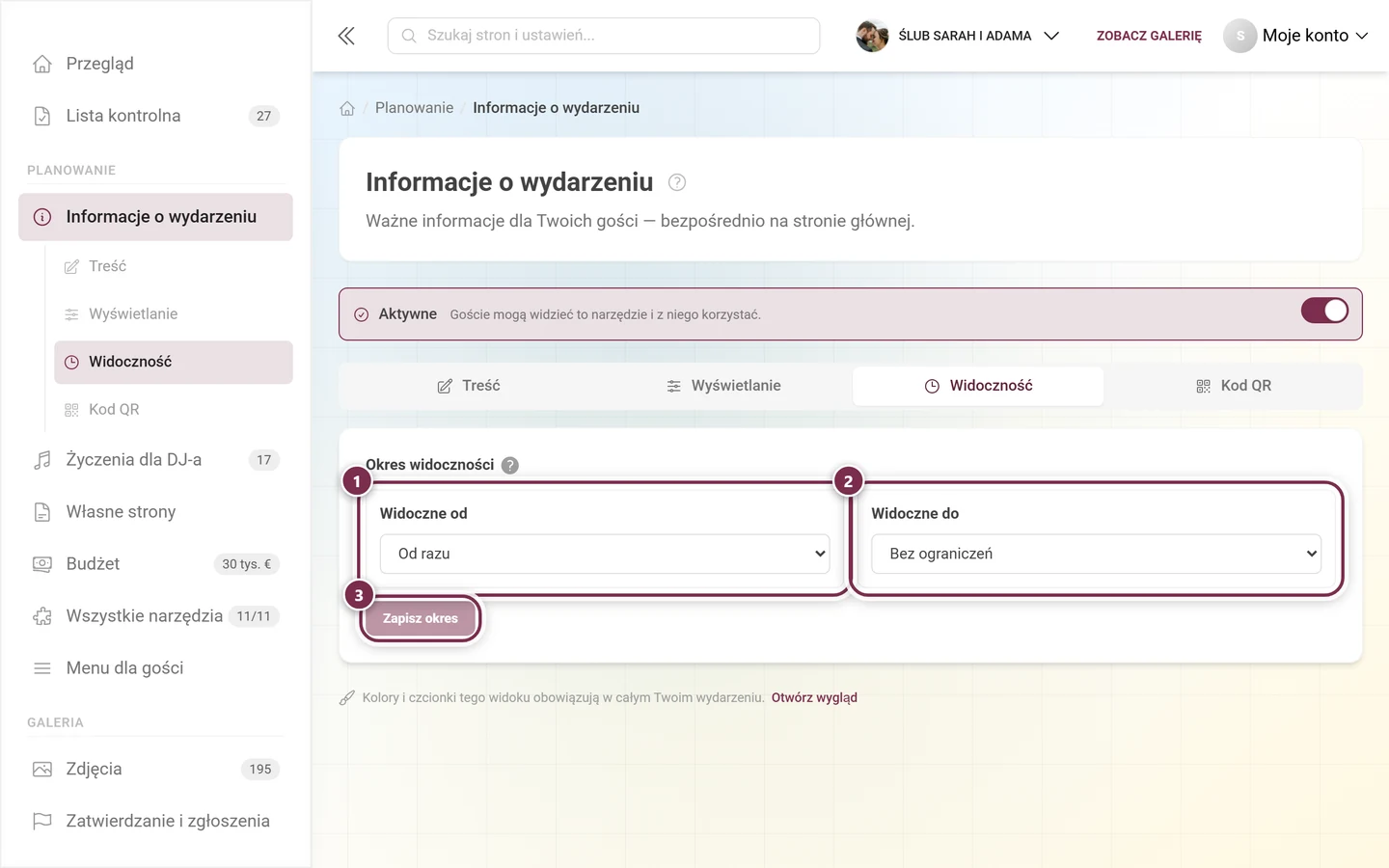Click the 17 badge on Życzenia dla DJ-a
Screen dimensions: 1389x868
tap(263, 460)
